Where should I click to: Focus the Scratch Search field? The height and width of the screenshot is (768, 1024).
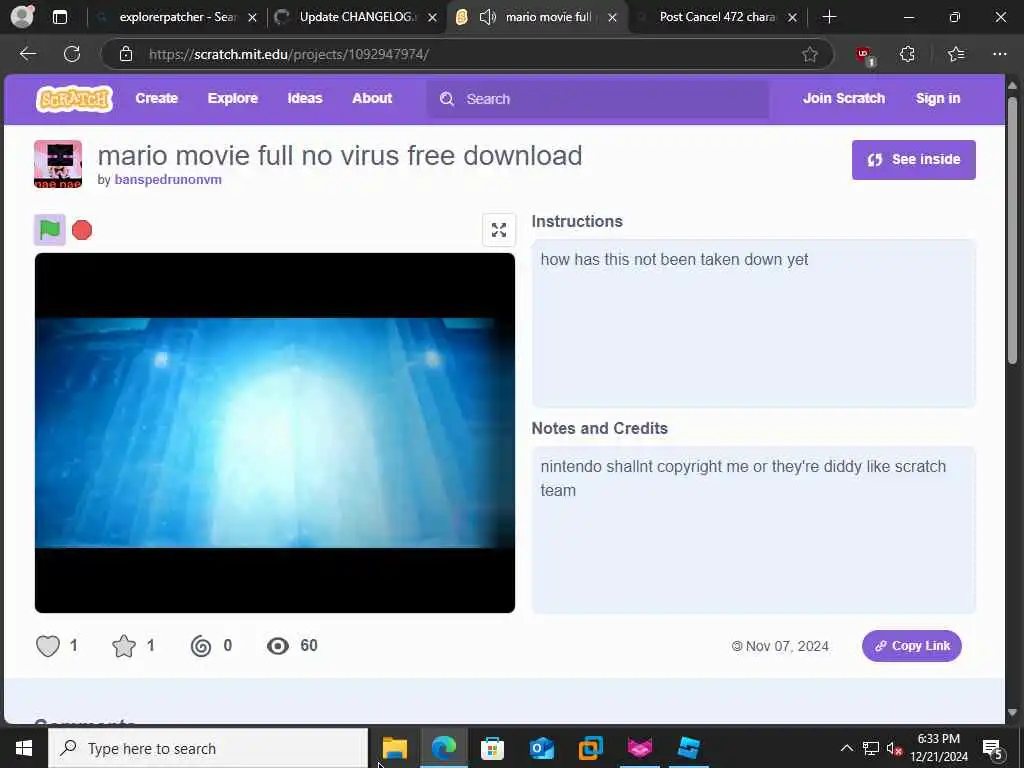598,99
